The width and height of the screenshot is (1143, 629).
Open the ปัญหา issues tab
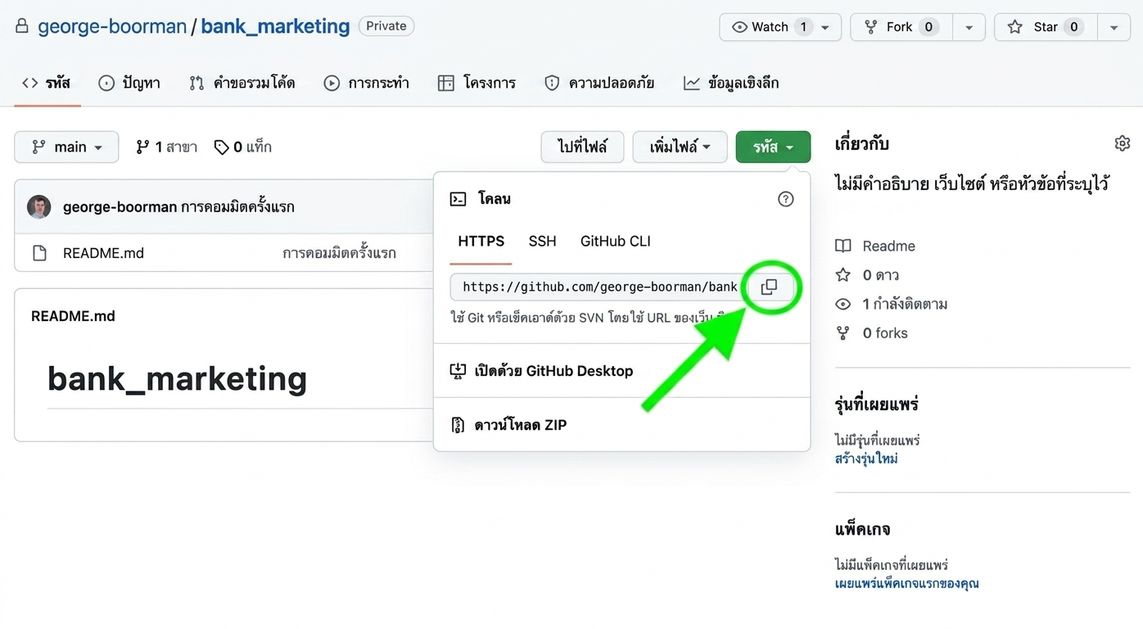point(130,83)
